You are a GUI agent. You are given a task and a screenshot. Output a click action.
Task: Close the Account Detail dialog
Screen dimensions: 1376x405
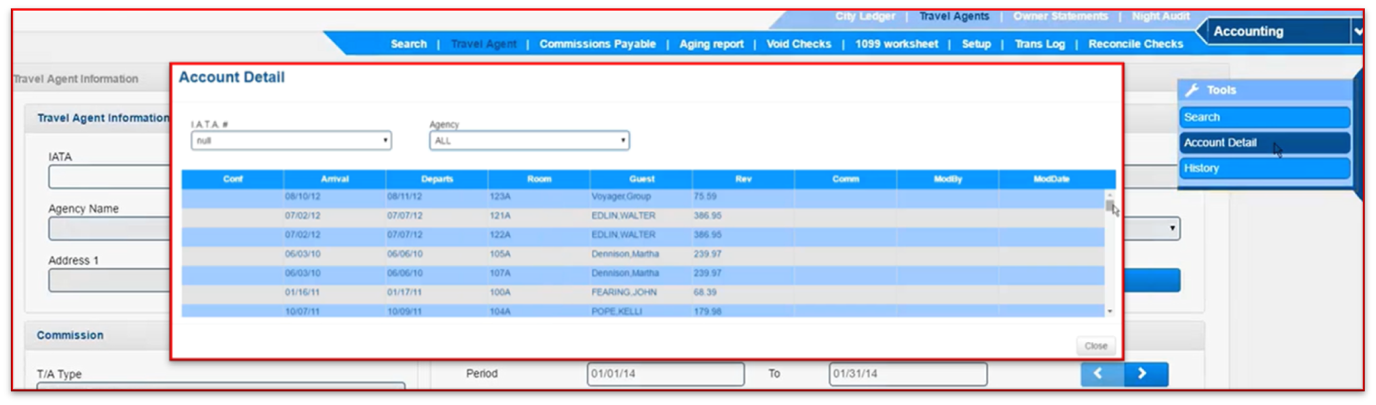1095,346
